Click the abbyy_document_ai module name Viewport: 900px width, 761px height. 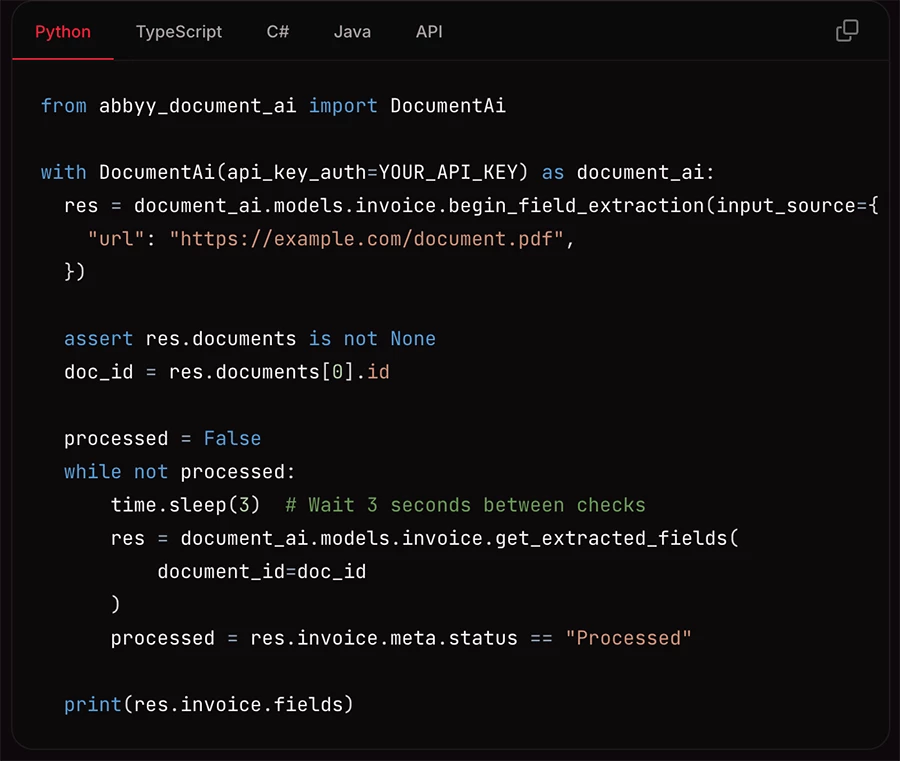[197, 105]
